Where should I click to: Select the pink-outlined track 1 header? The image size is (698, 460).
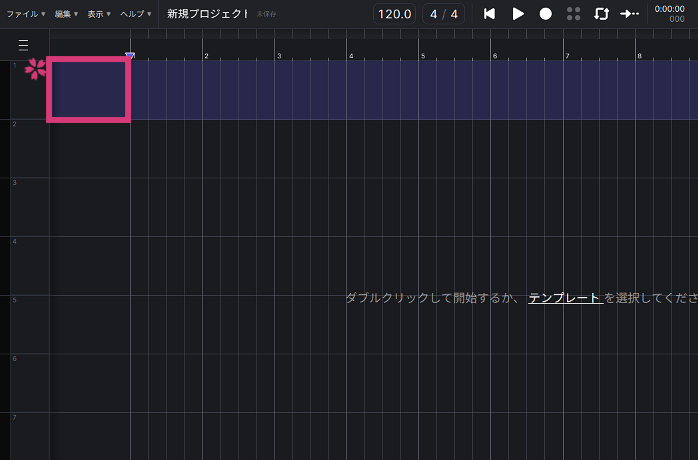[x=89, y=90]
